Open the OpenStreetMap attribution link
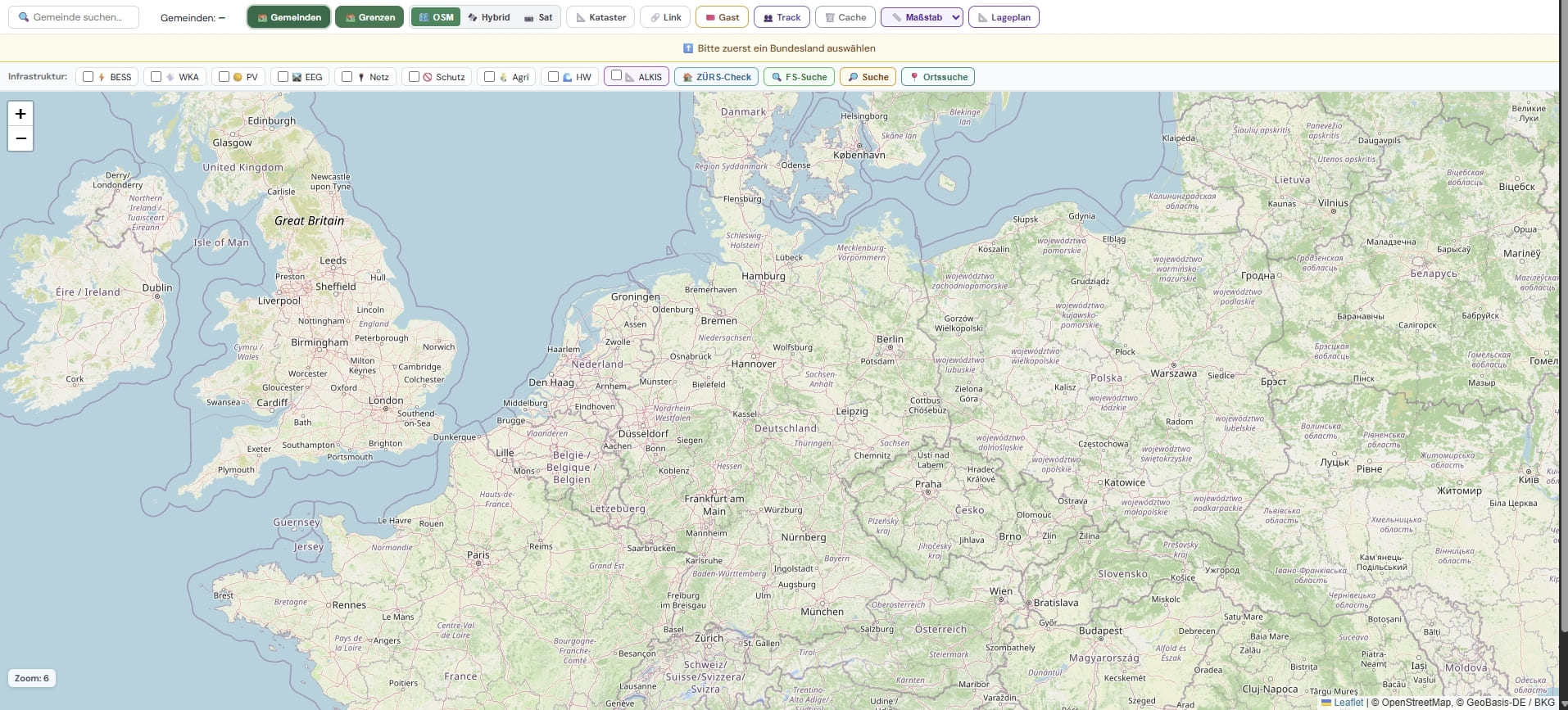Image resolution: width=1568 pixels, height=710 pixels. coord(1416,702)
